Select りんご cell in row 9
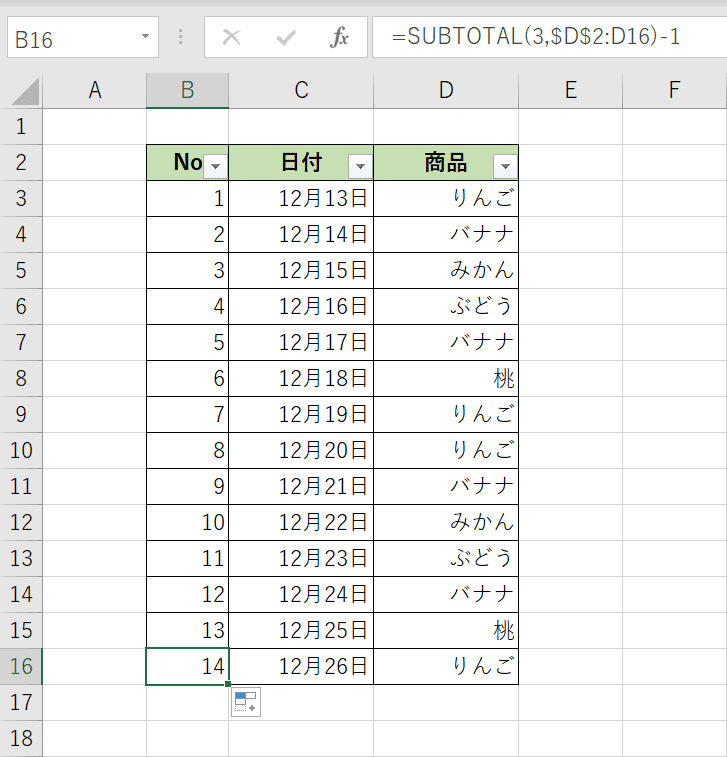The width and height of the screenshot is (727, 757). pyautogui.click(x=446, y=414)
